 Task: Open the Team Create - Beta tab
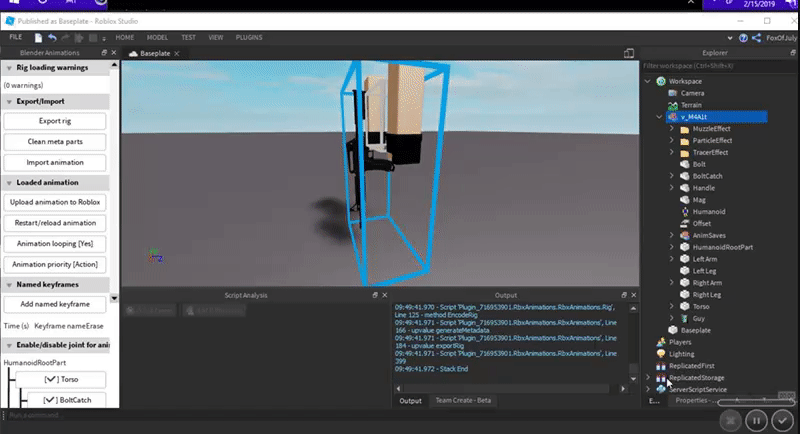463,400
